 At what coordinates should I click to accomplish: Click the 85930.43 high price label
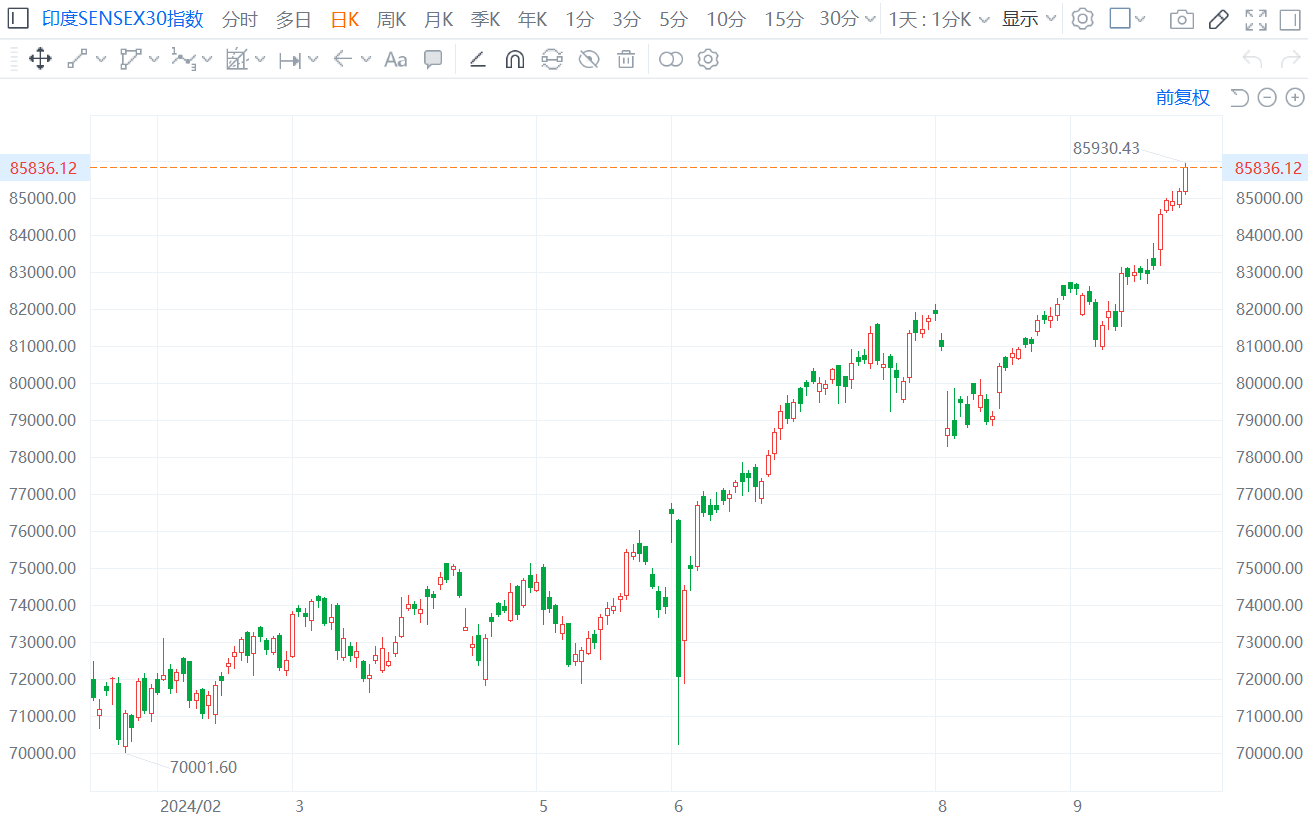[x=1106, y=148]
